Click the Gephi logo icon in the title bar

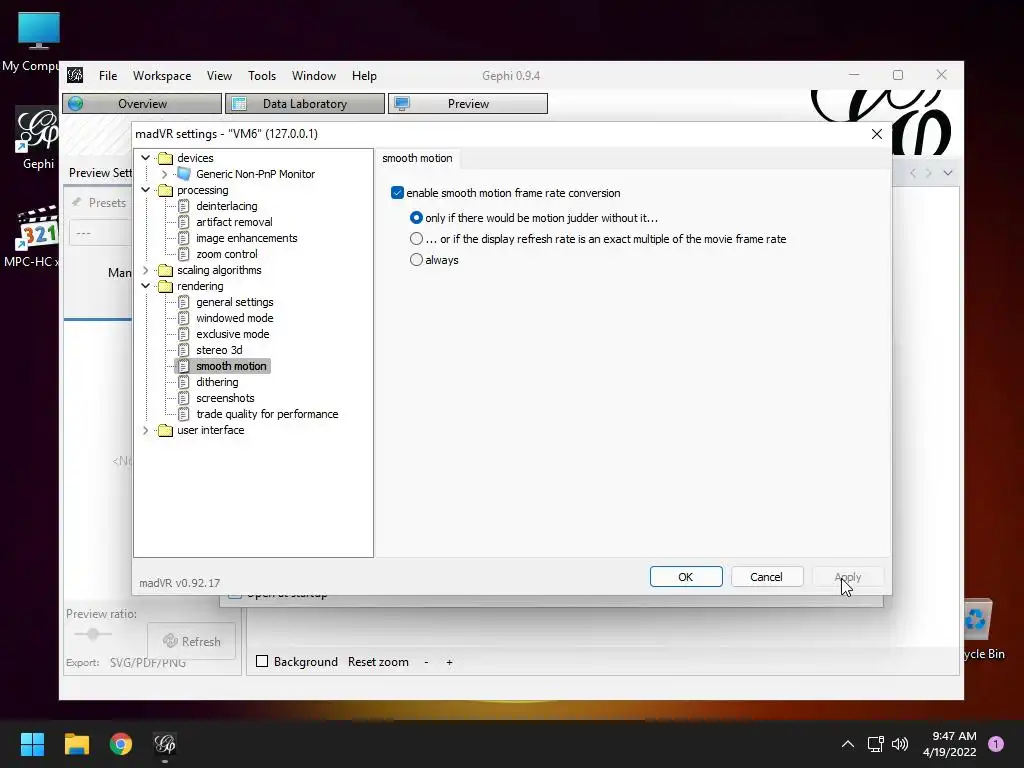pyautogui.click(x=75, y=75)
